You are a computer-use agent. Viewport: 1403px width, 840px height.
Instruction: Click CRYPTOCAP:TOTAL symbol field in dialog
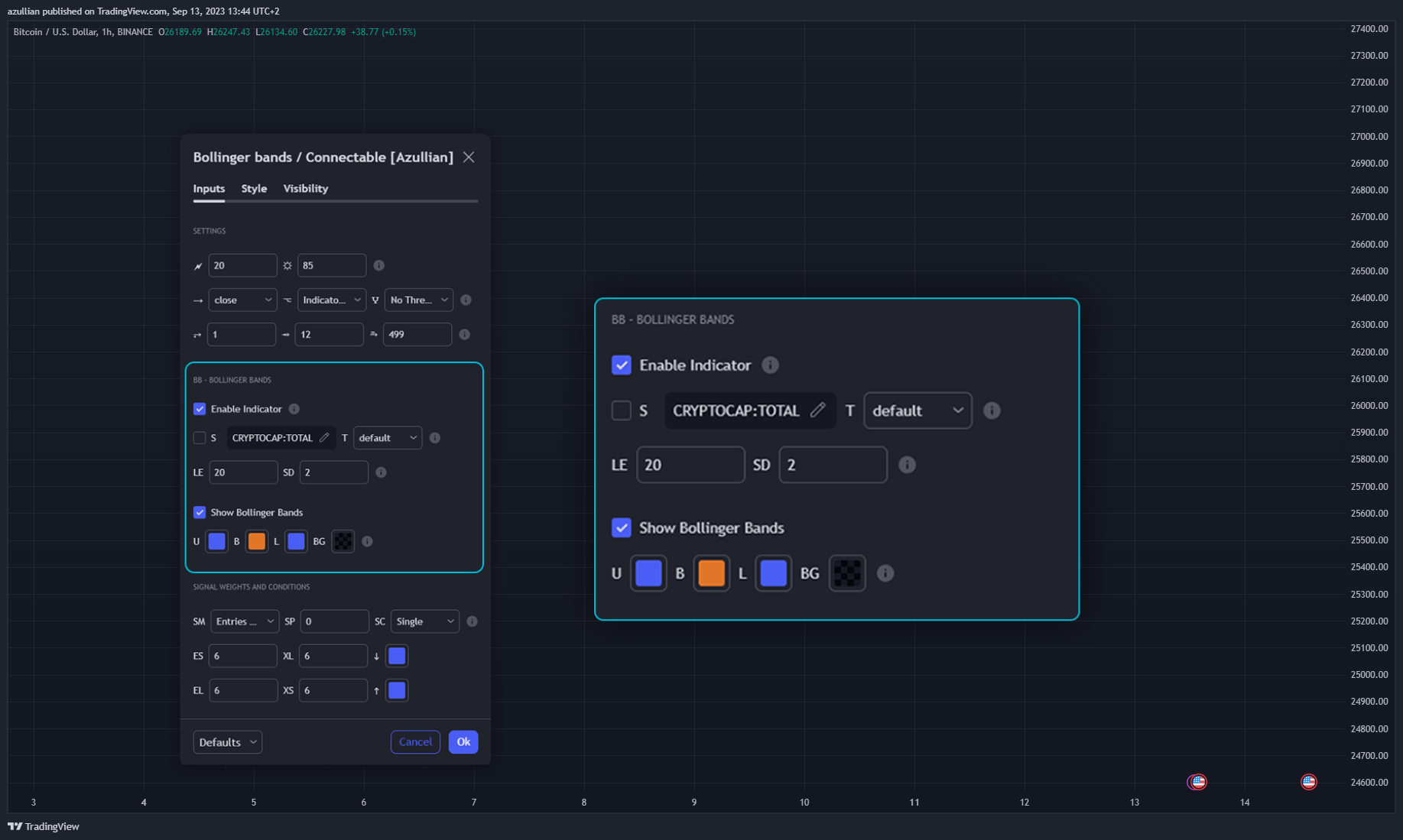281,438
